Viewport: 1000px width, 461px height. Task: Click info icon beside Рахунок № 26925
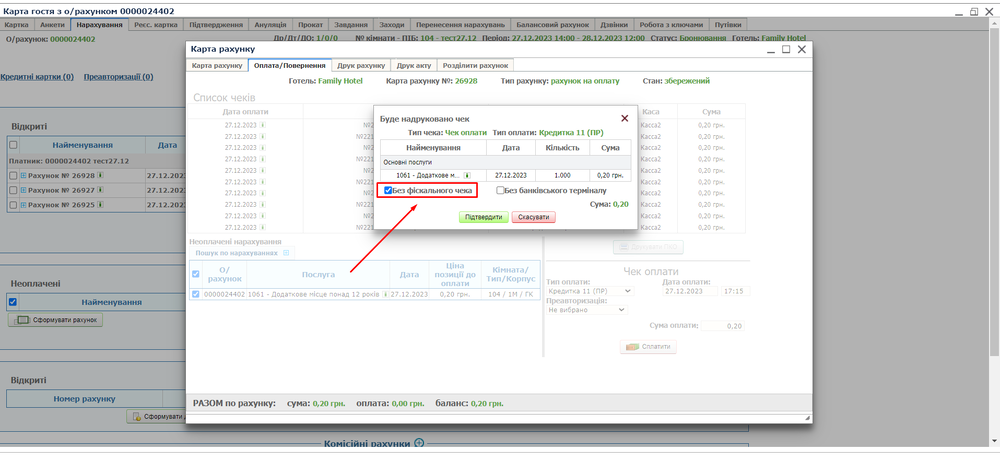[x=101, y=205]
